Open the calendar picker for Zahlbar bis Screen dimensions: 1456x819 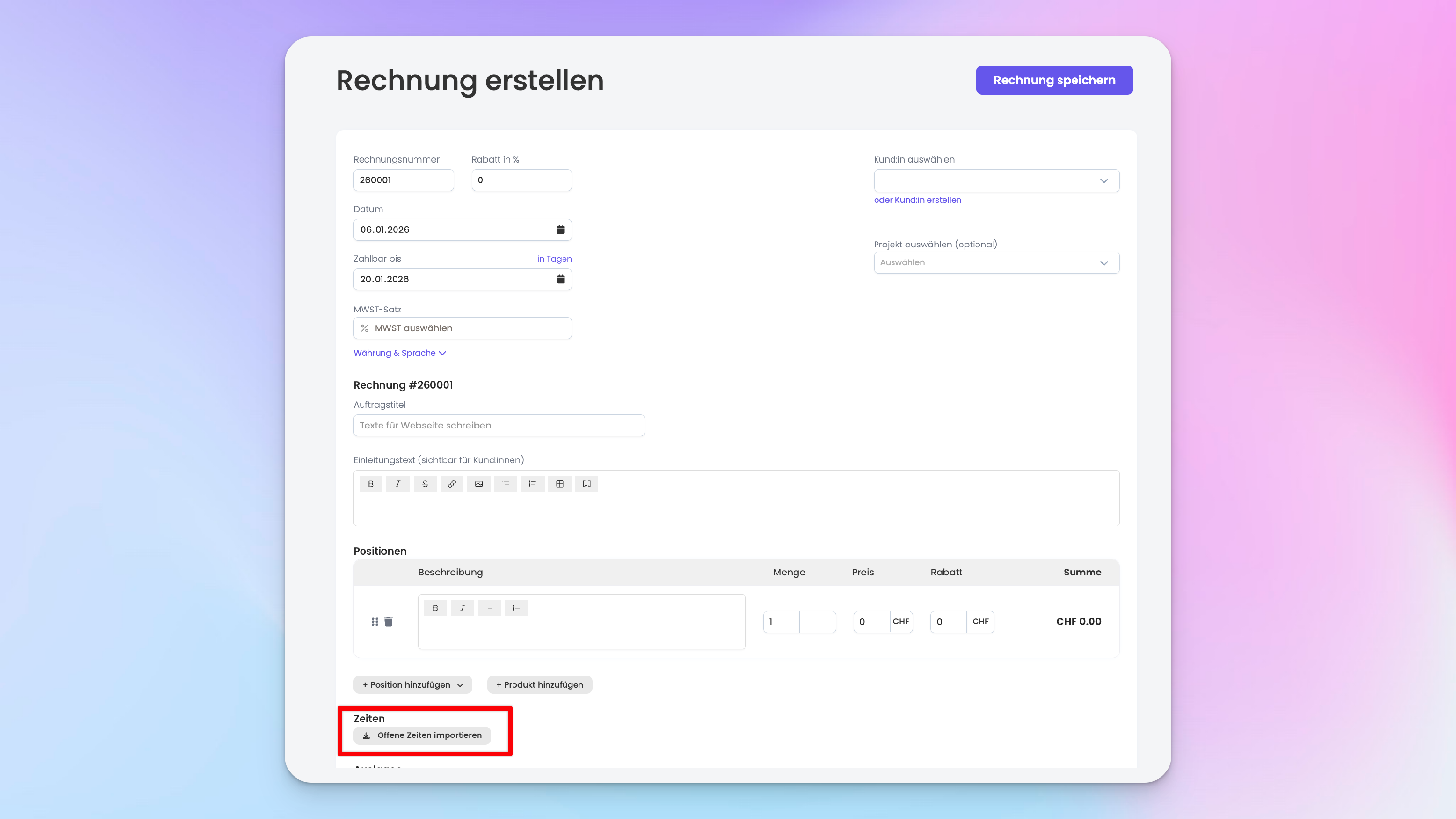561,279
